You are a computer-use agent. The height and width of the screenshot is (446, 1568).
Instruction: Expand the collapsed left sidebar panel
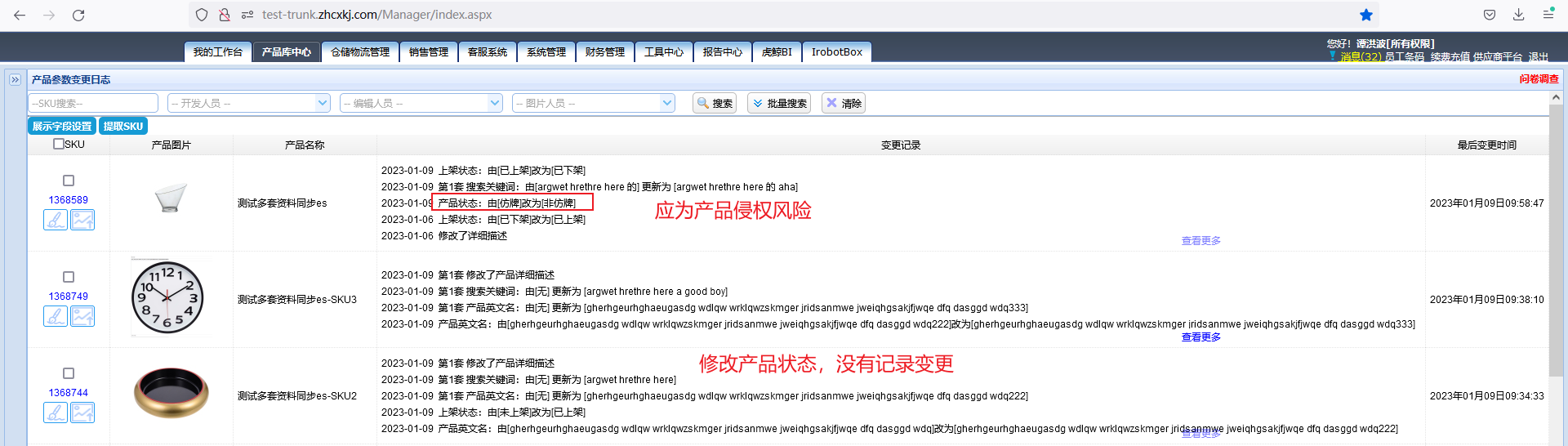point(15,79)
